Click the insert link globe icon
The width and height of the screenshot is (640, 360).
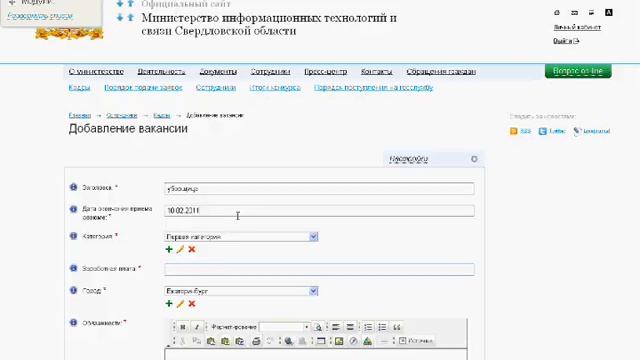point(288,341)
